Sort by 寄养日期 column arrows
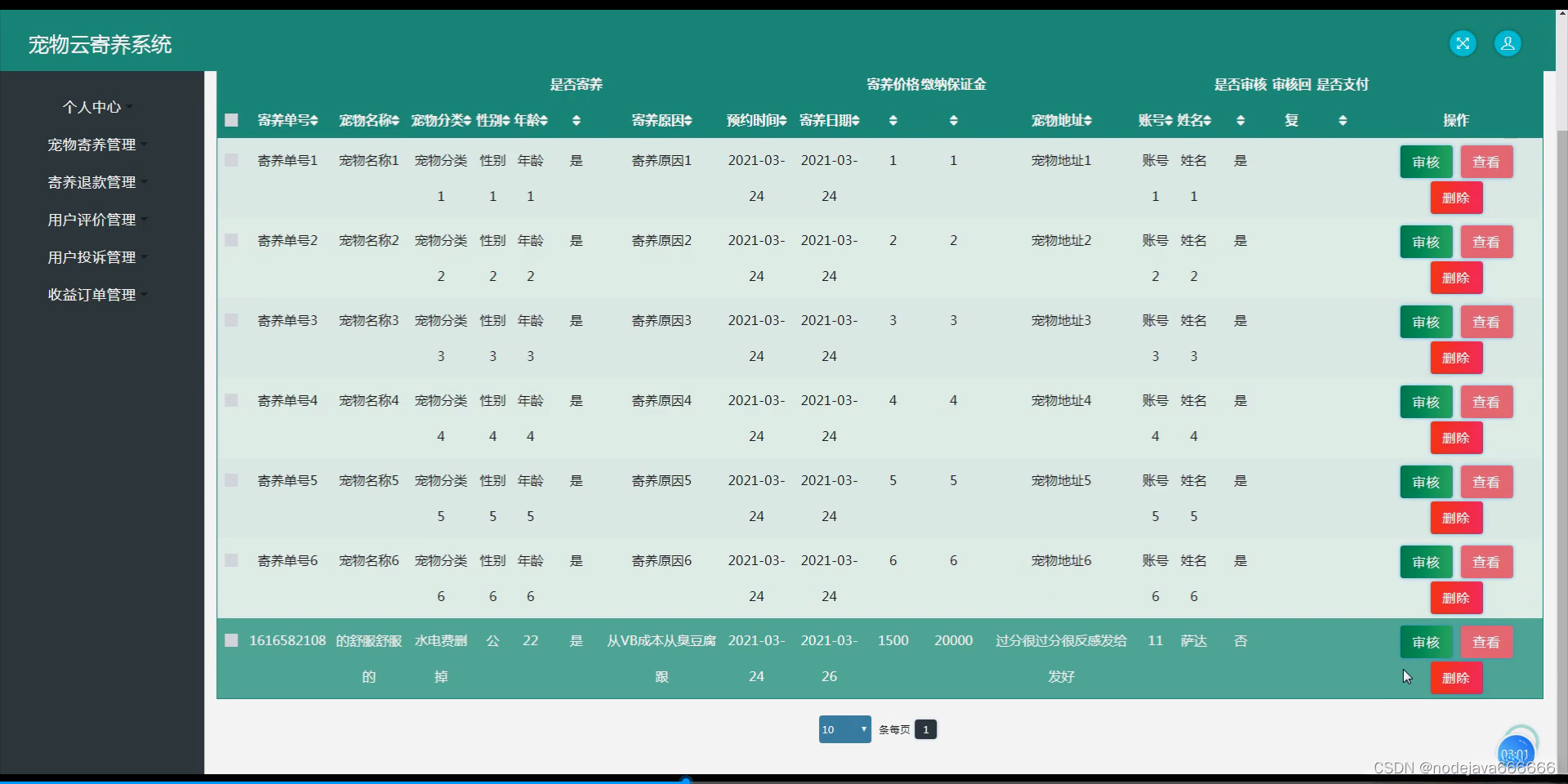This screenshot has height=784, width=1568. pyautogui.click(x=856, y=121)
